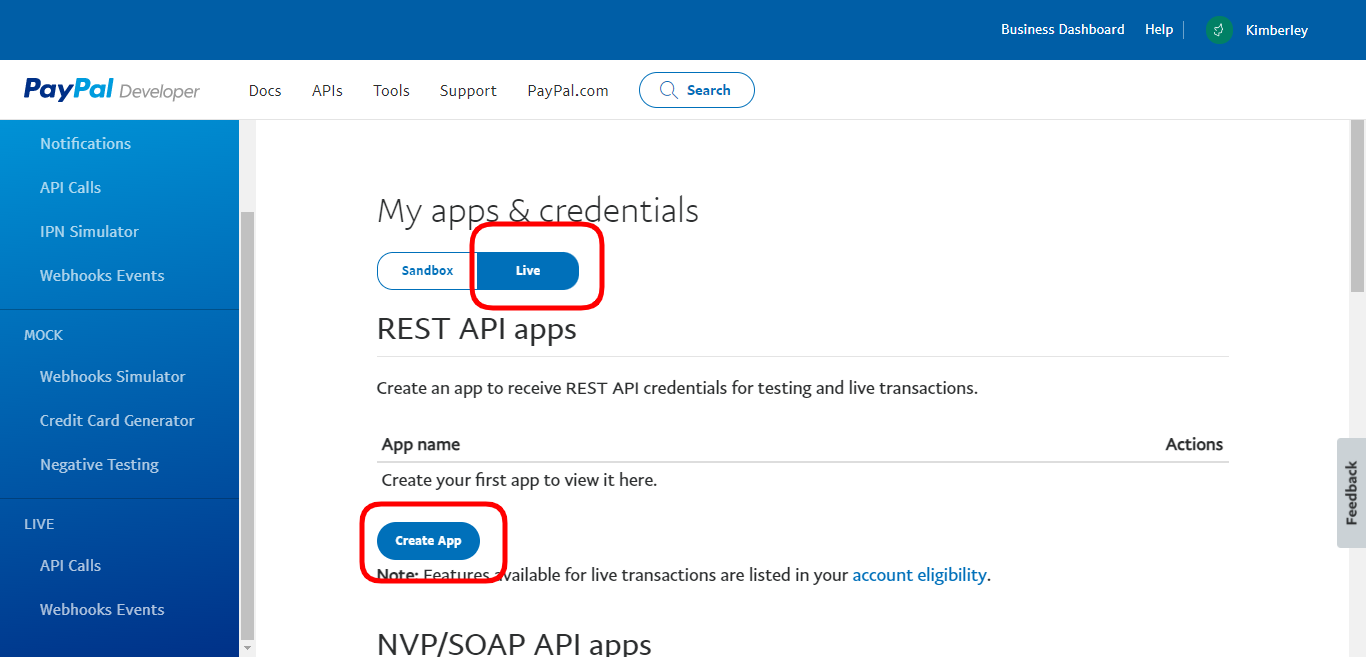Open Notifications in the sidebar

85,144
